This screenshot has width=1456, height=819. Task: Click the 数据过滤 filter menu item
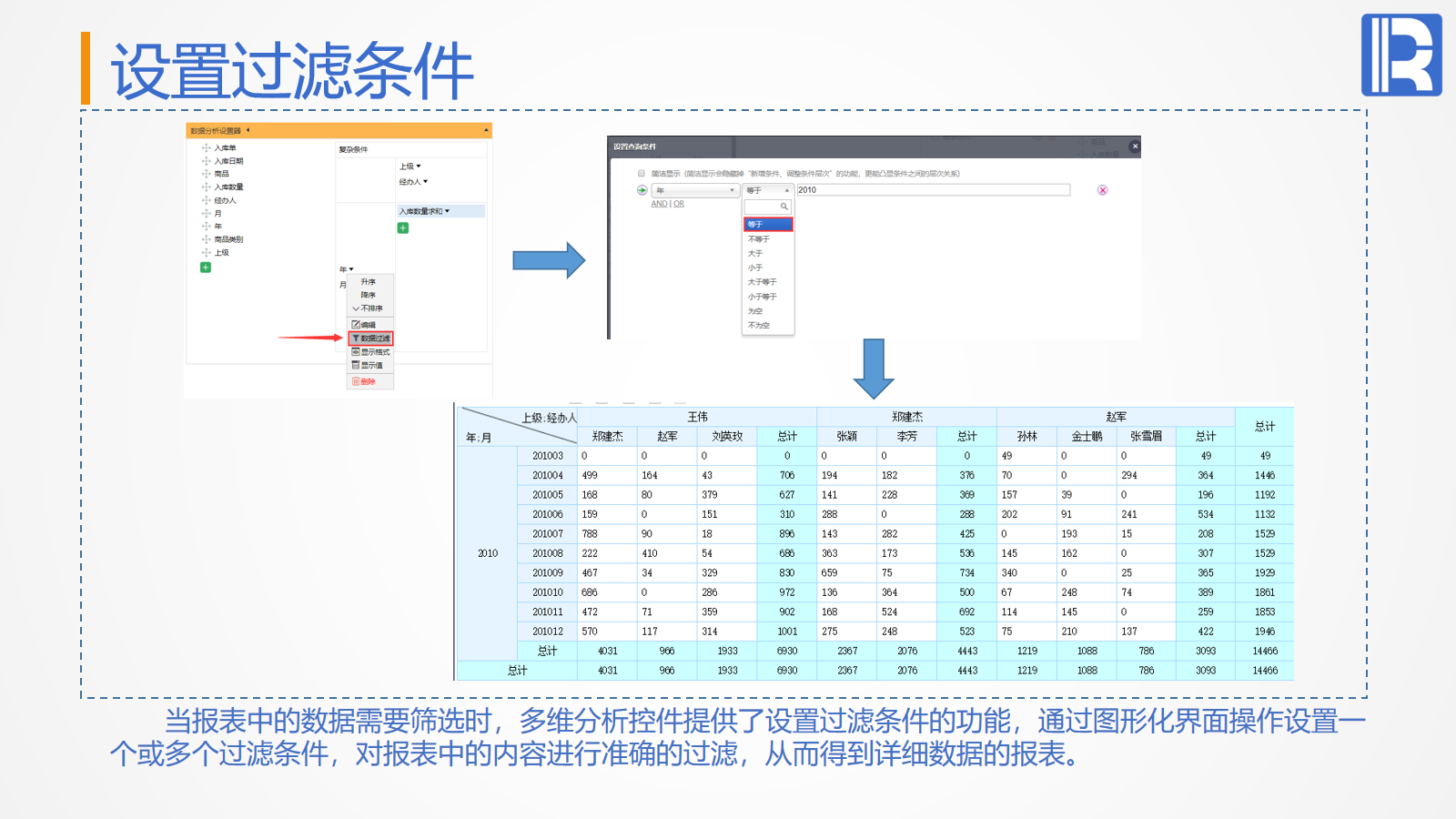(371, 339)
